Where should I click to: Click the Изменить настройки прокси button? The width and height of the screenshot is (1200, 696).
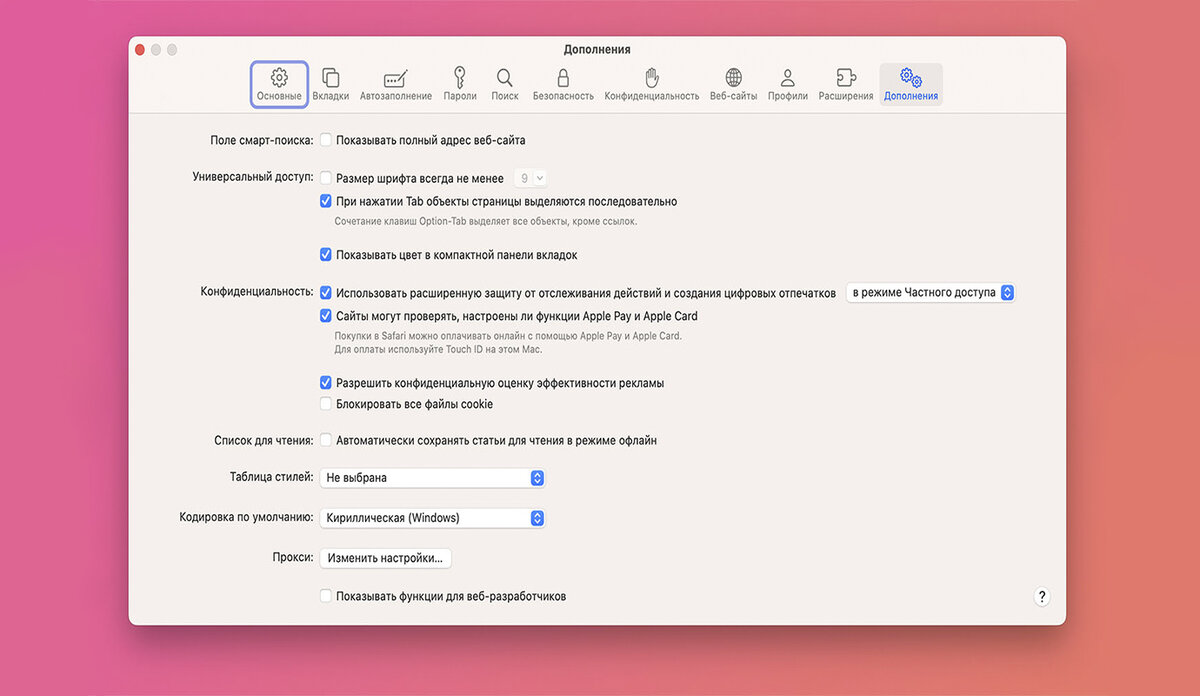coord(386,557)
